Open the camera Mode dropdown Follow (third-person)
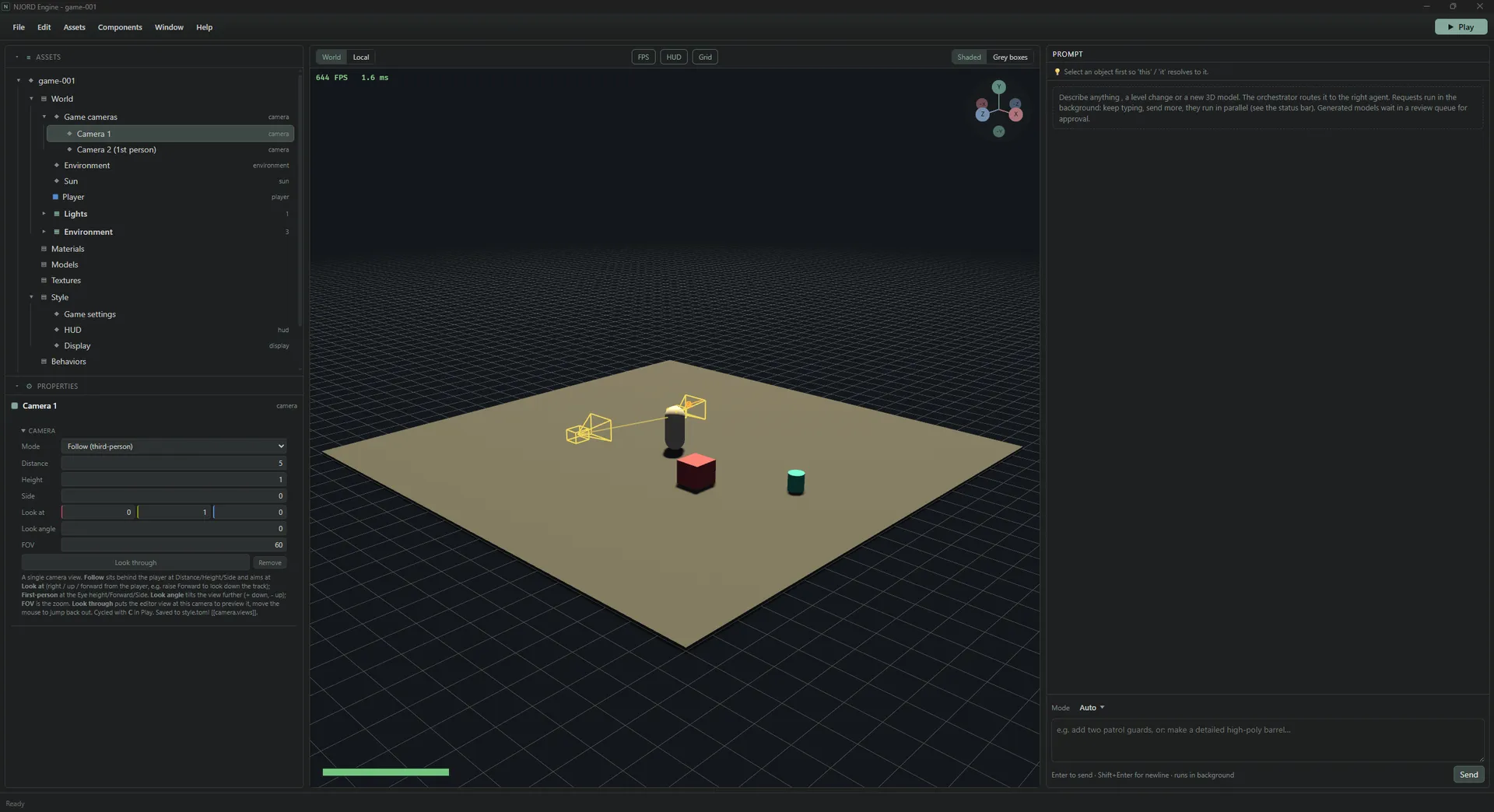This screenshot has height=812, width=1494. click(x=174, y=446)
